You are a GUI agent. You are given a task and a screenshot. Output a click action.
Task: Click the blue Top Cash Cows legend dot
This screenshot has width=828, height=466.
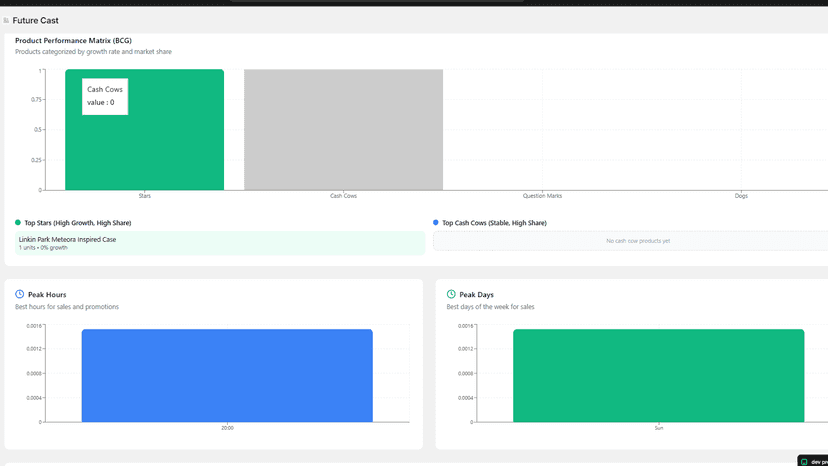click(x=436, y=222)
